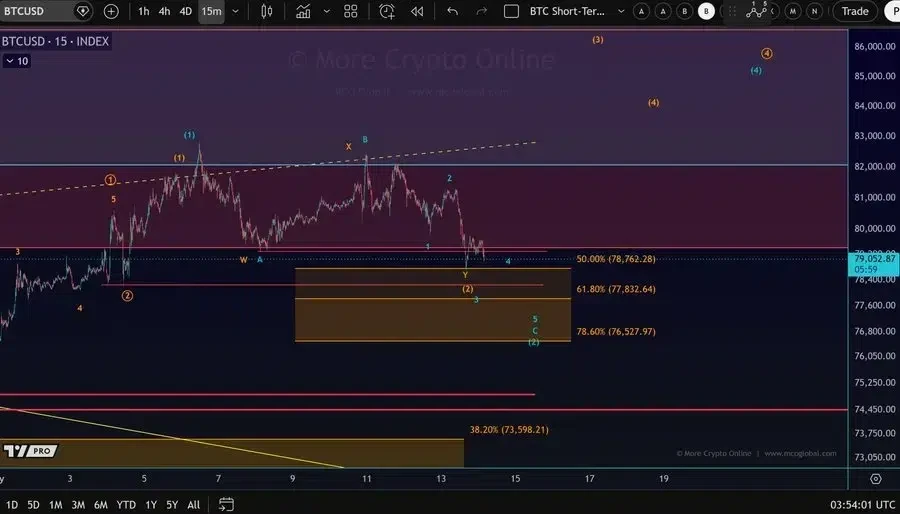
Task: Click the unselected circled B button
Action: [685, 11]
